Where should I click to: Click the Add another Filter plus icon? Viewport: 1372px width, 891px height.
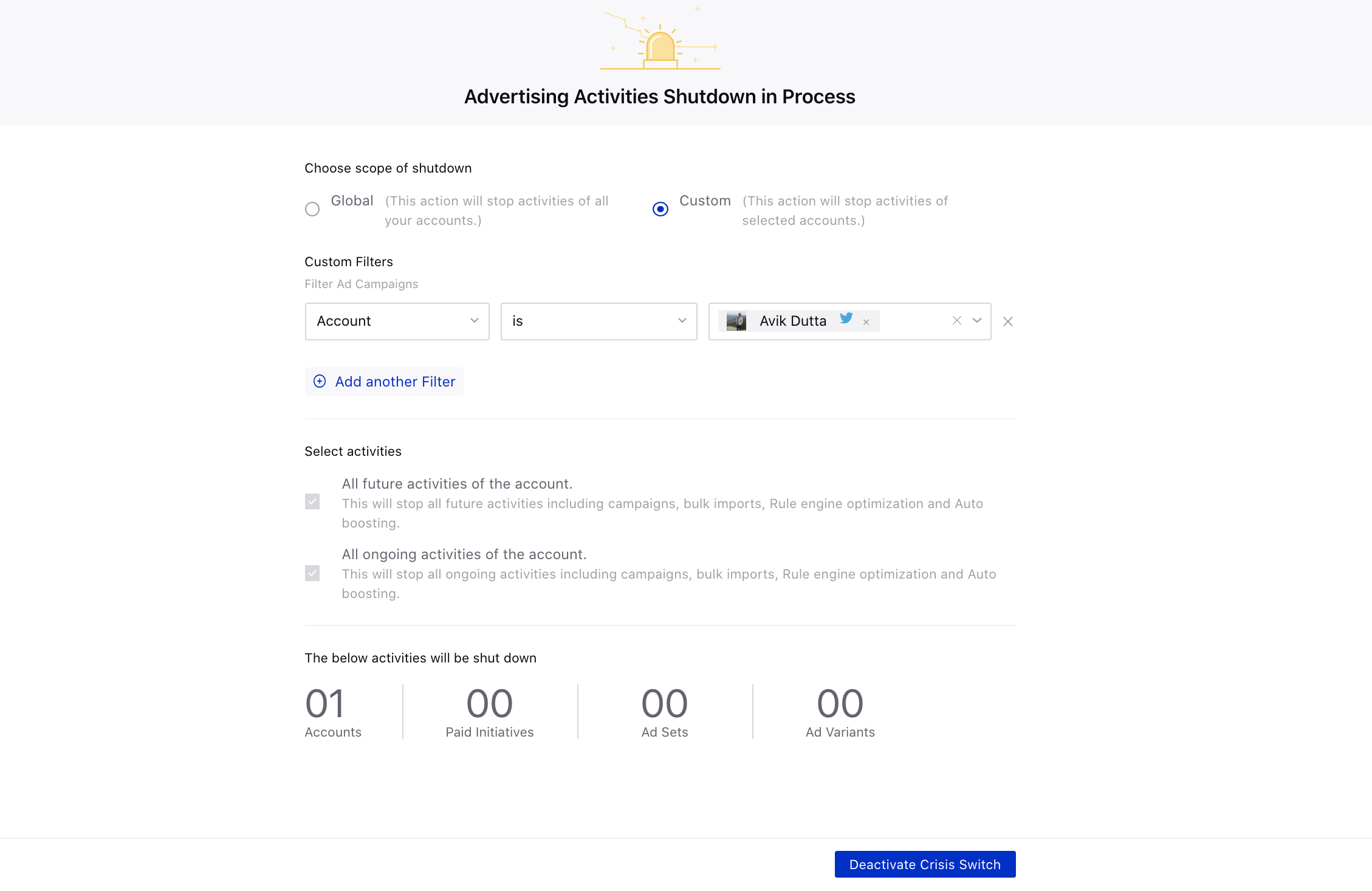(320, 381)
